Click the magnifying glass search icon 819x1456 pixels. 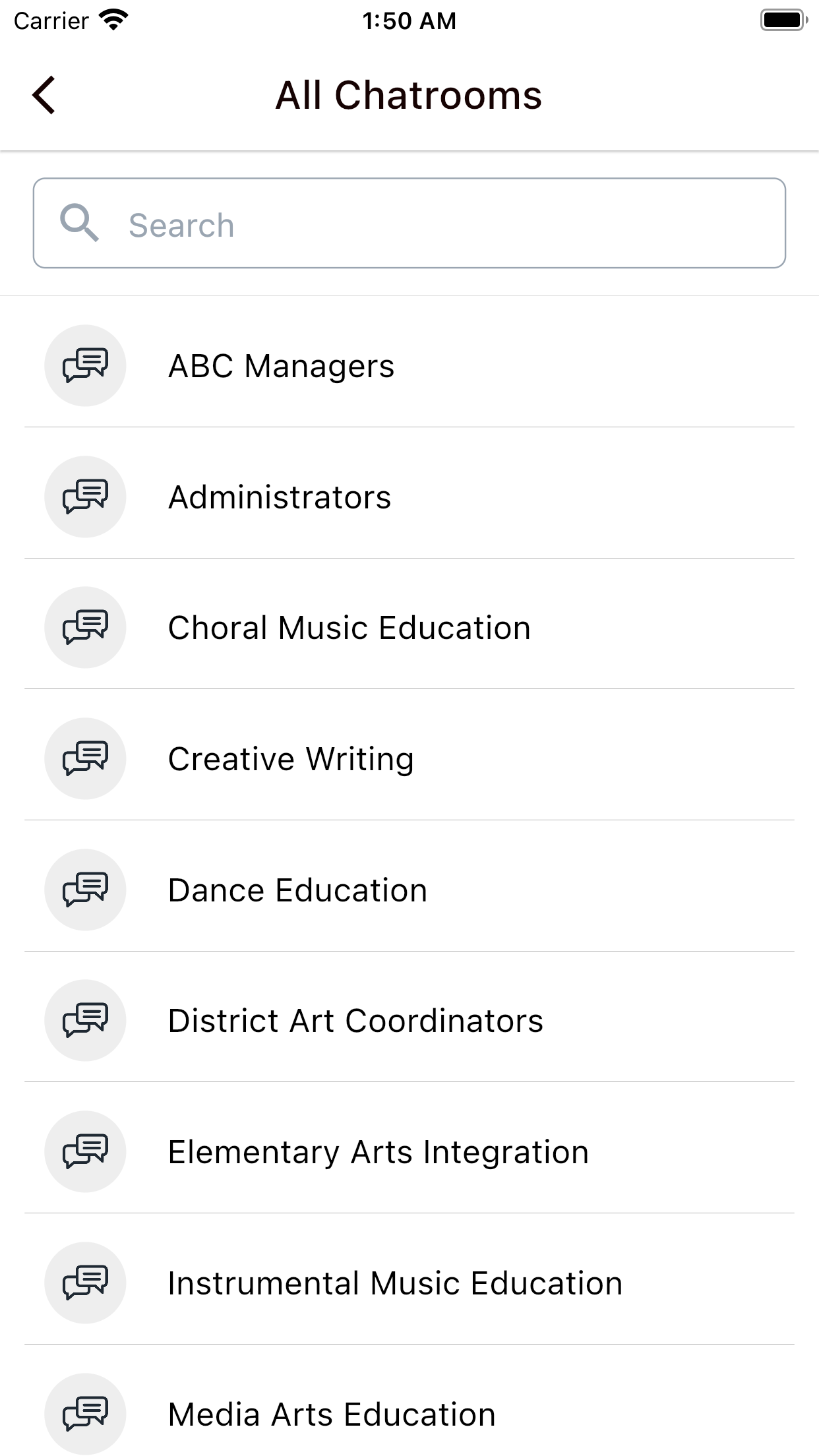point(79,223)
